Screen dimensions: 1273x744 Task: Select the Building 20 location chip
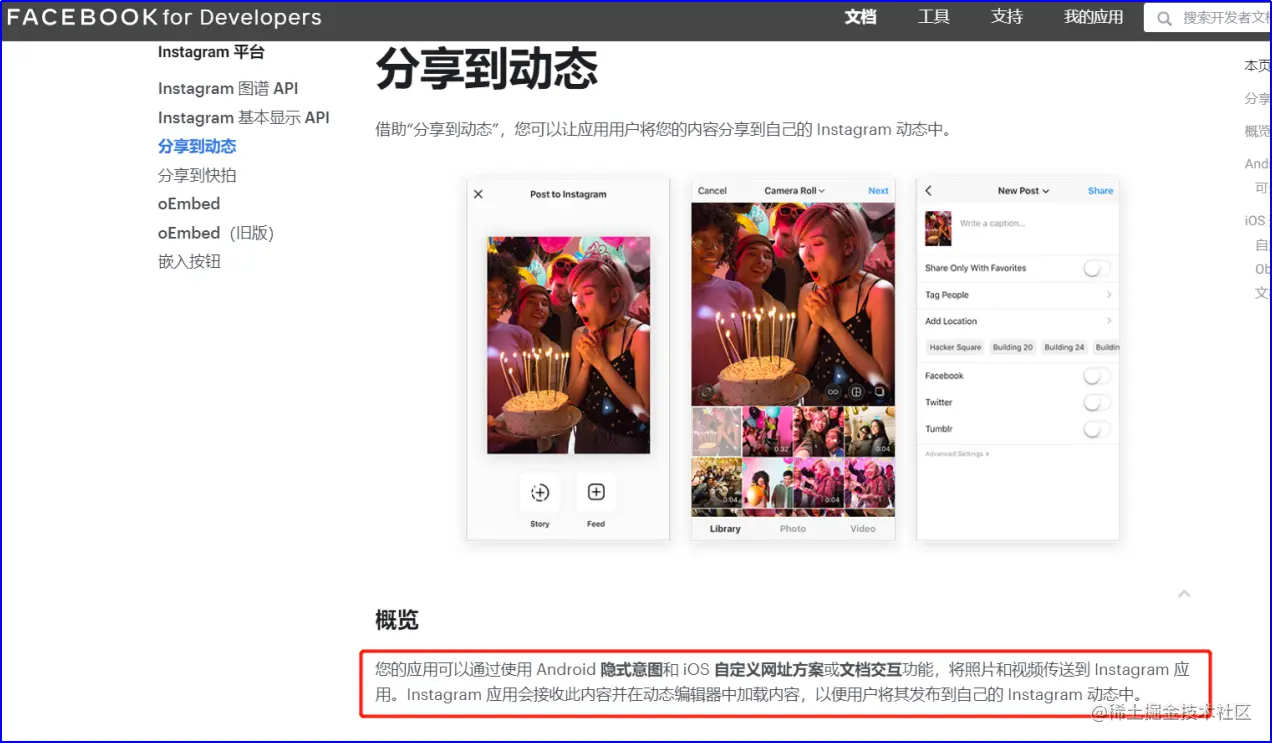point(1013,347)
